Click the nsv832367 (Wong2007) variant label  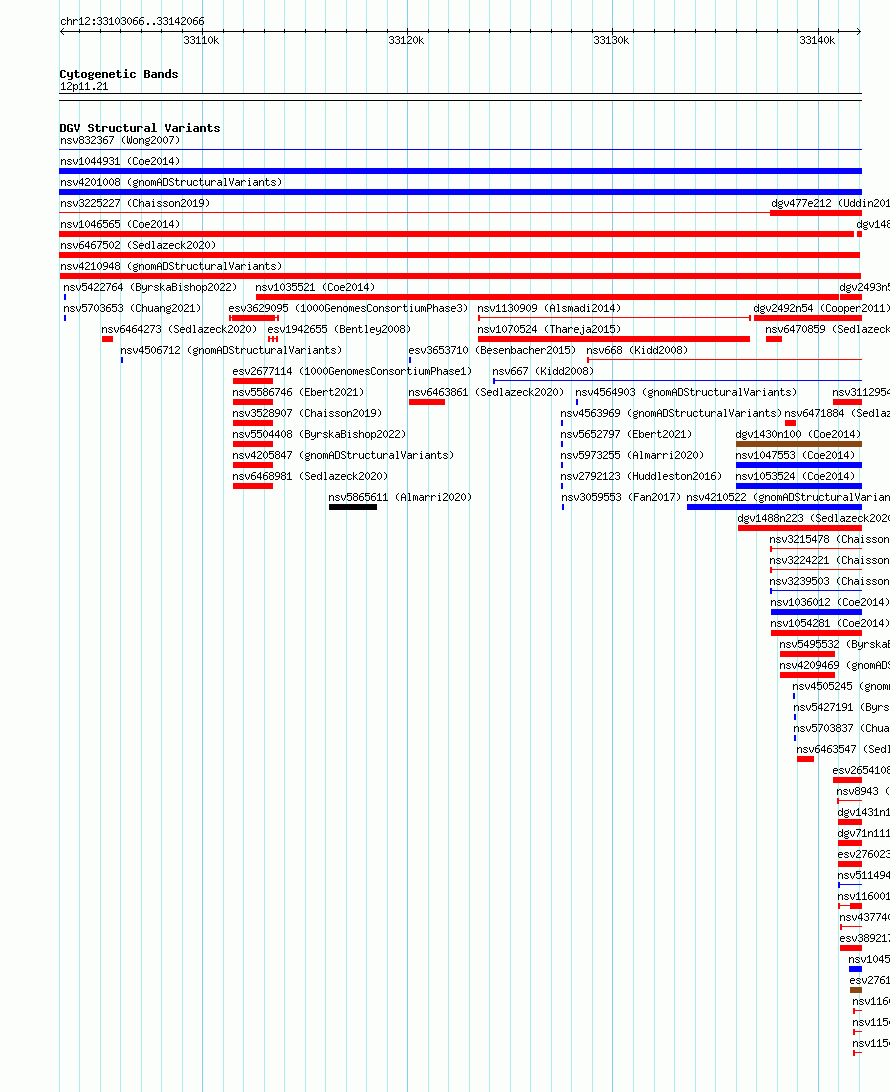(120, 140)
